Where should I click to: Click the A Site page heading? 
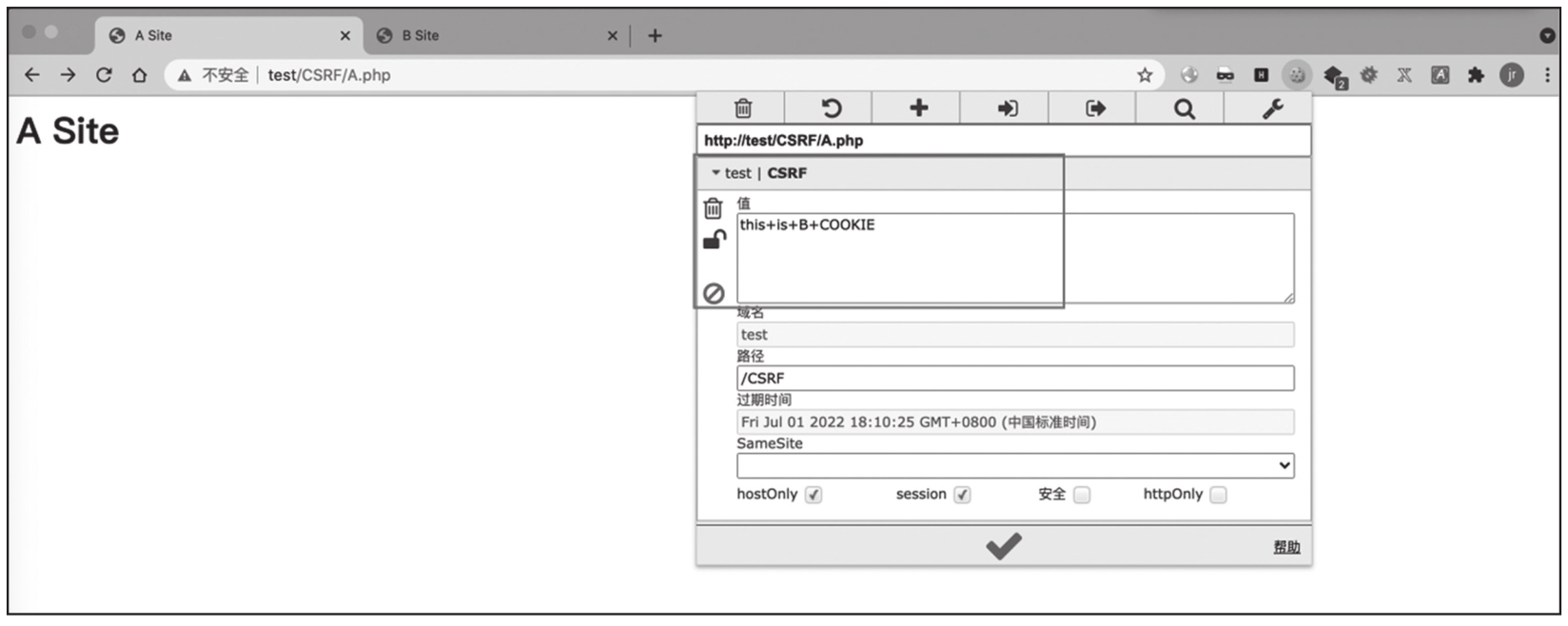click(68, 131)
